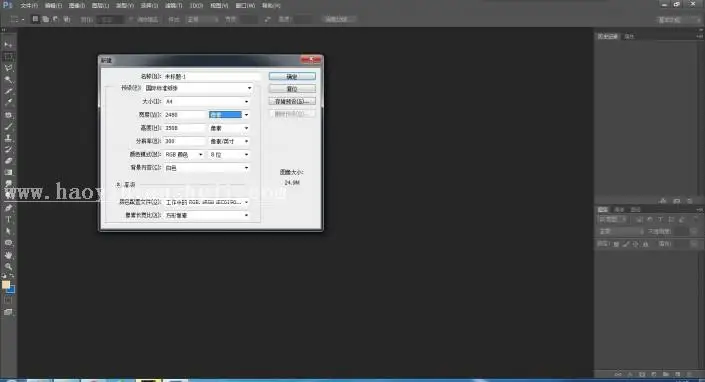Select the Eraser tool
Screen dimensions: 705x382
[x=8, y=161]
